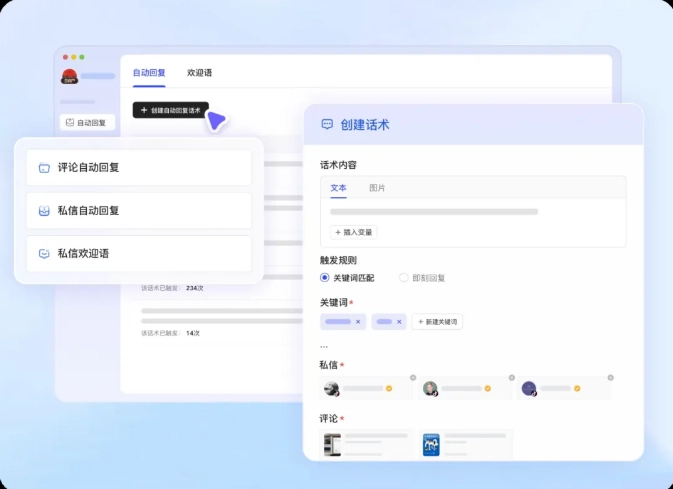Click the 私信欢迎语 smiley message icon
The height and width of the screenshot is (489, 673).
pos(44,254)
